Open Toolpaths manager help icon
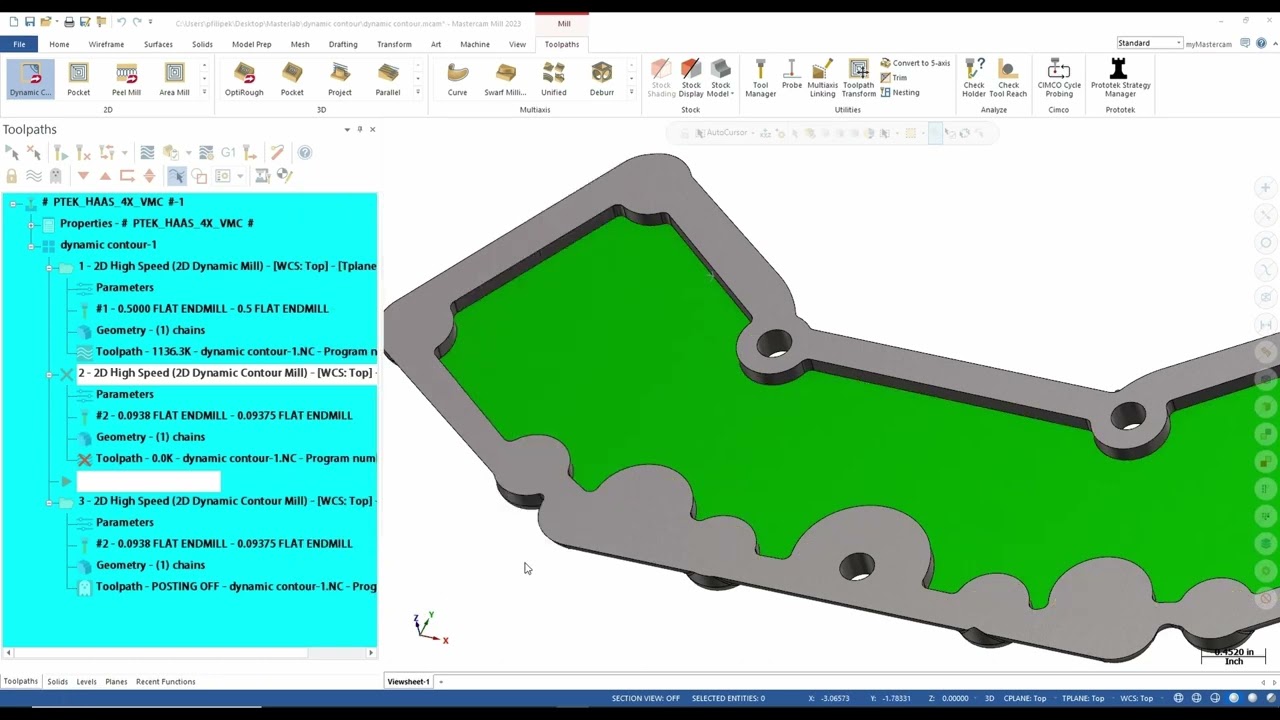 [305, 153]
